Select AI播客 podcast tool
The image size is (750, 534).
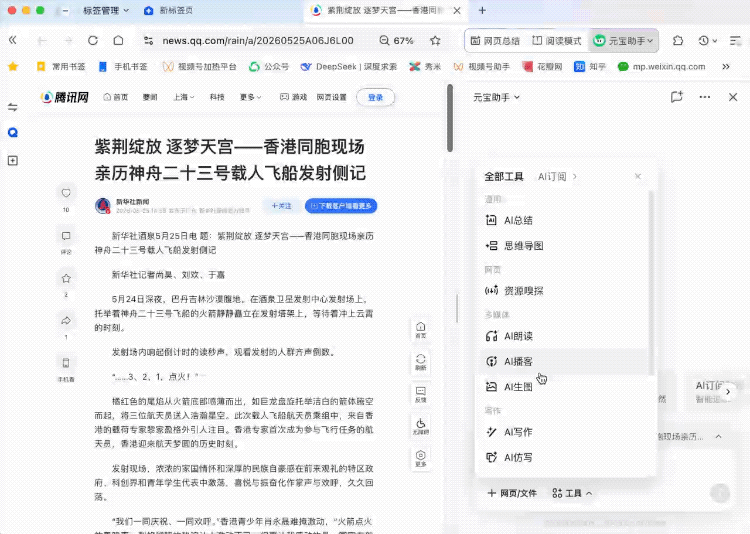coord(564,361)
